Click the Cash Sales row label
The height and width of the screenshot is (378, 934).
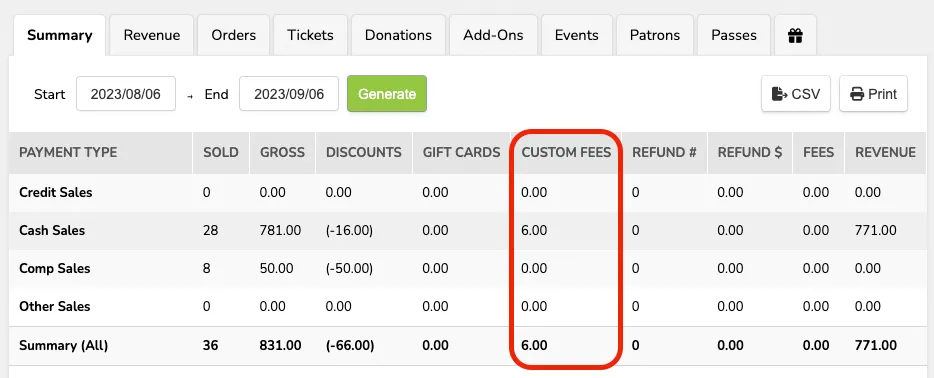pos(52,230)
